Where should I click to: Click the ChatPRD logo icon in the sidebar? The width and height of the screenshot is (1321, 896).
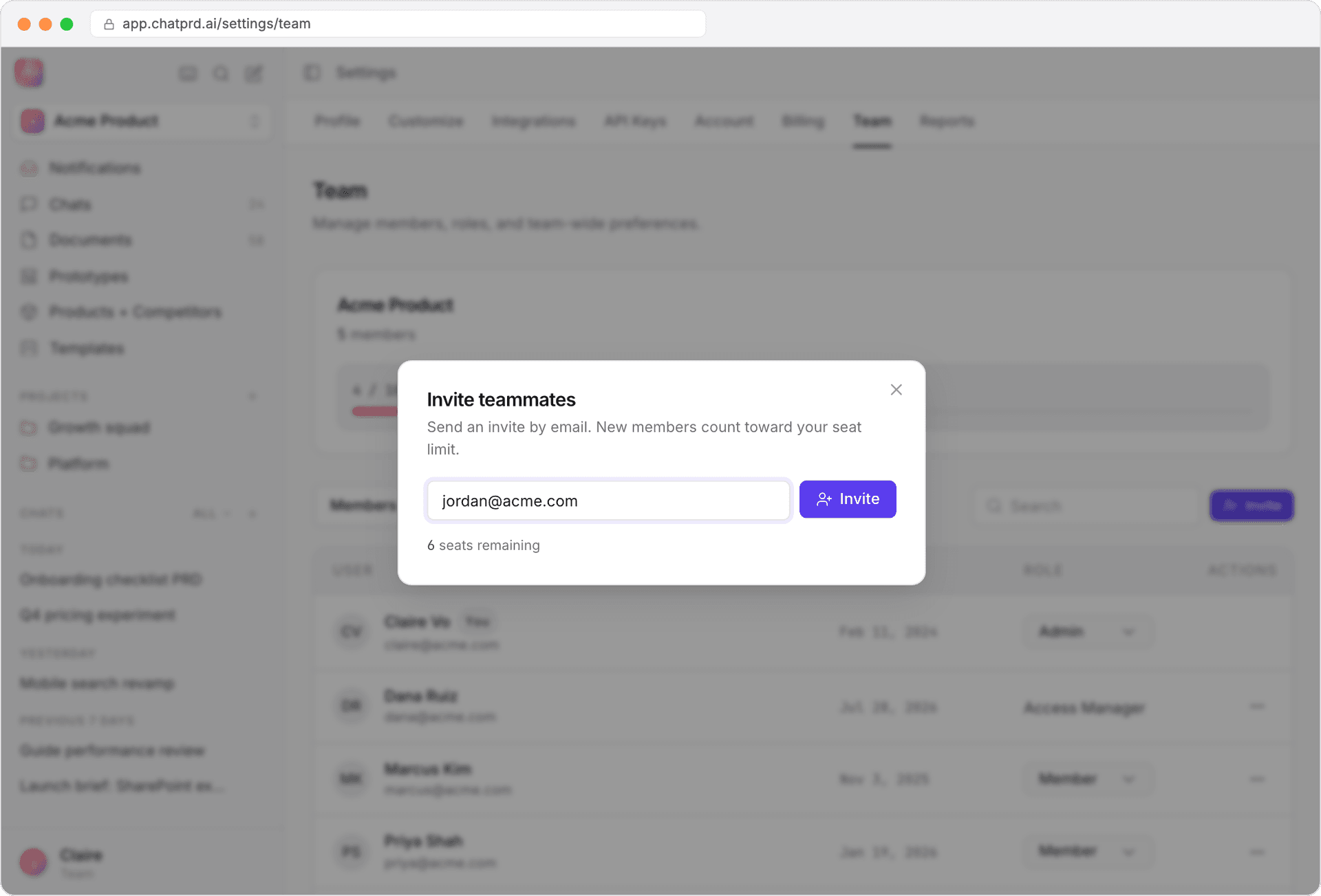tap(30, 72)
